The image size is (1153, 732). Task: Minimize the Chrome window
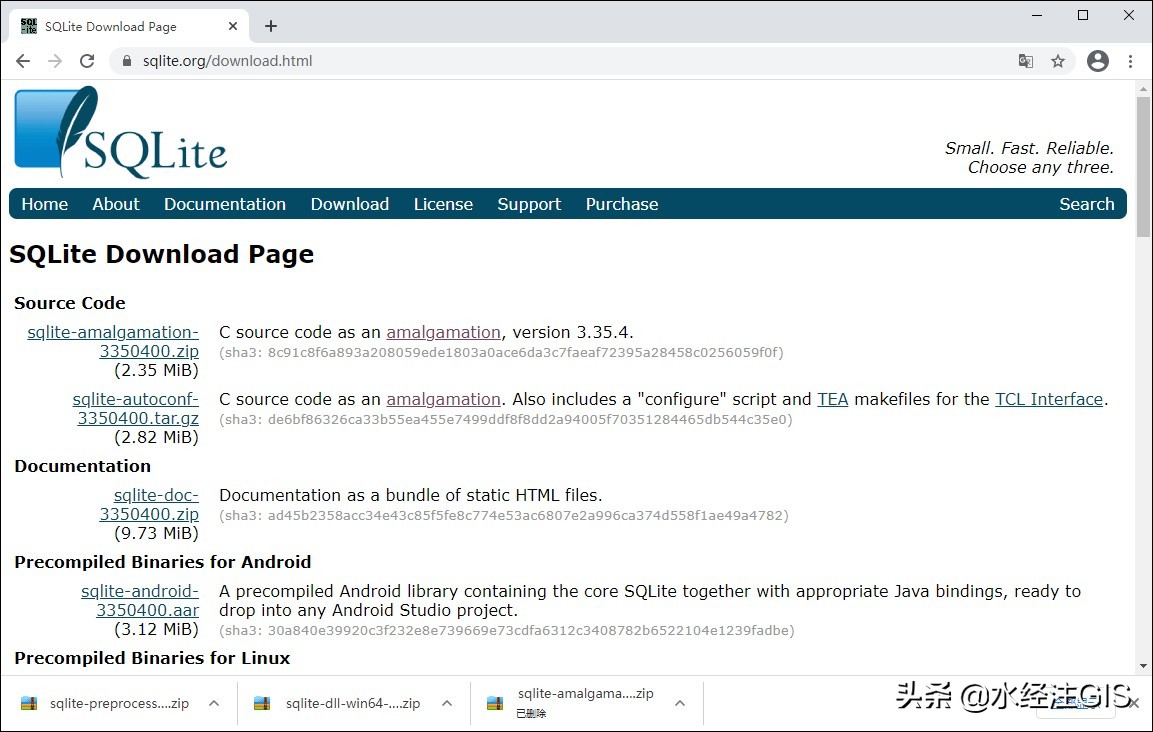pos(1037,15)
